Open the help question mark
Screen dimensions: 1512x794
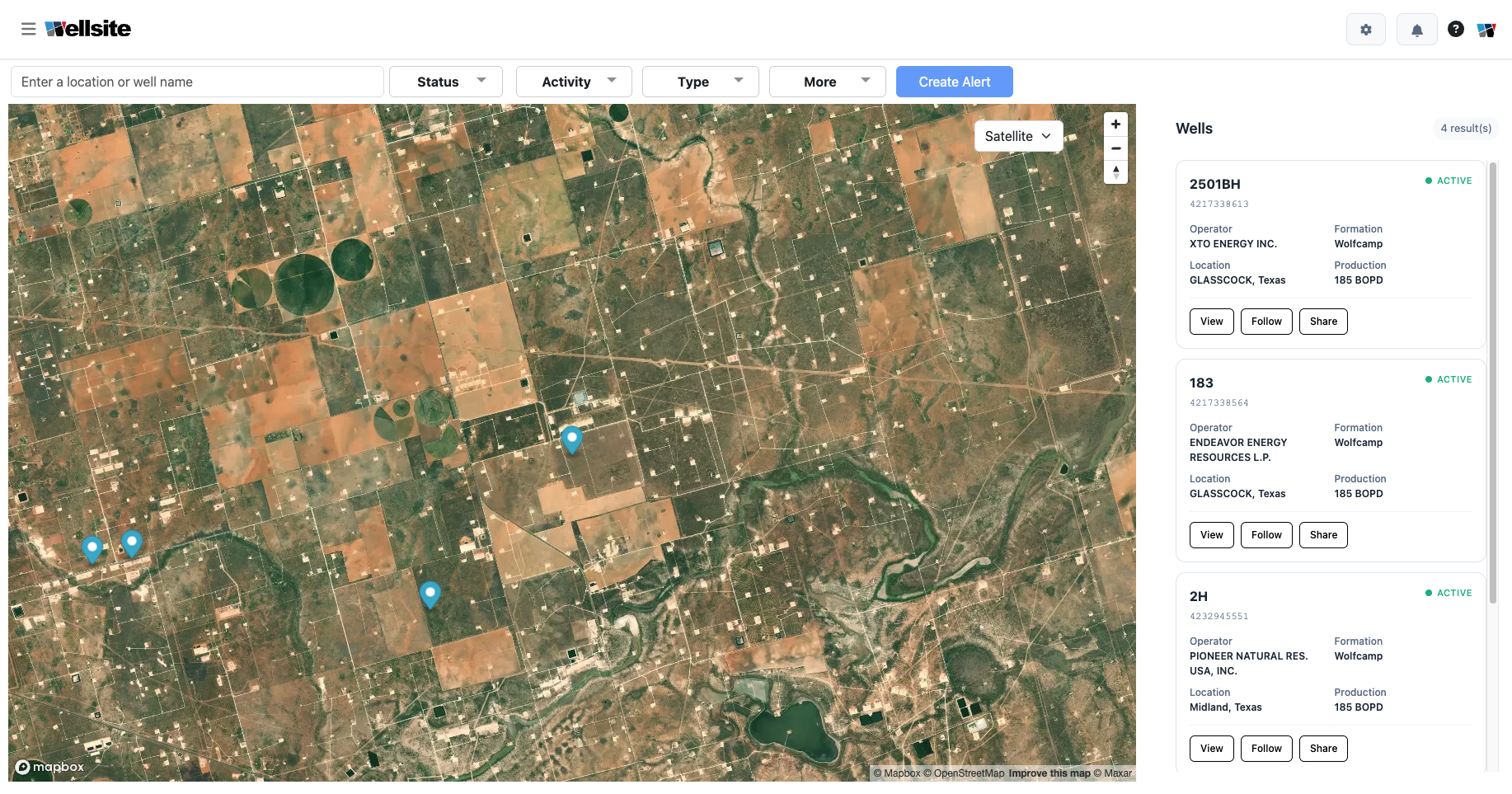[1456, 29]
